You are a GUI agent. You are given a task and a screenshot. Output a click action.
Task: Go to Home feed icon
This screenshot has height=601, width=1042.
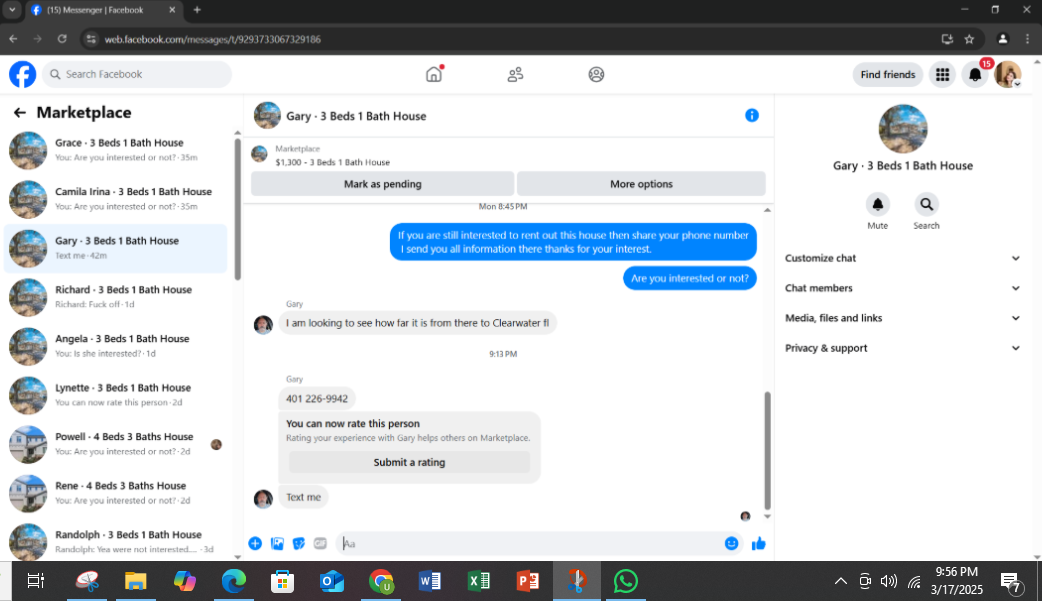(434, 74)
